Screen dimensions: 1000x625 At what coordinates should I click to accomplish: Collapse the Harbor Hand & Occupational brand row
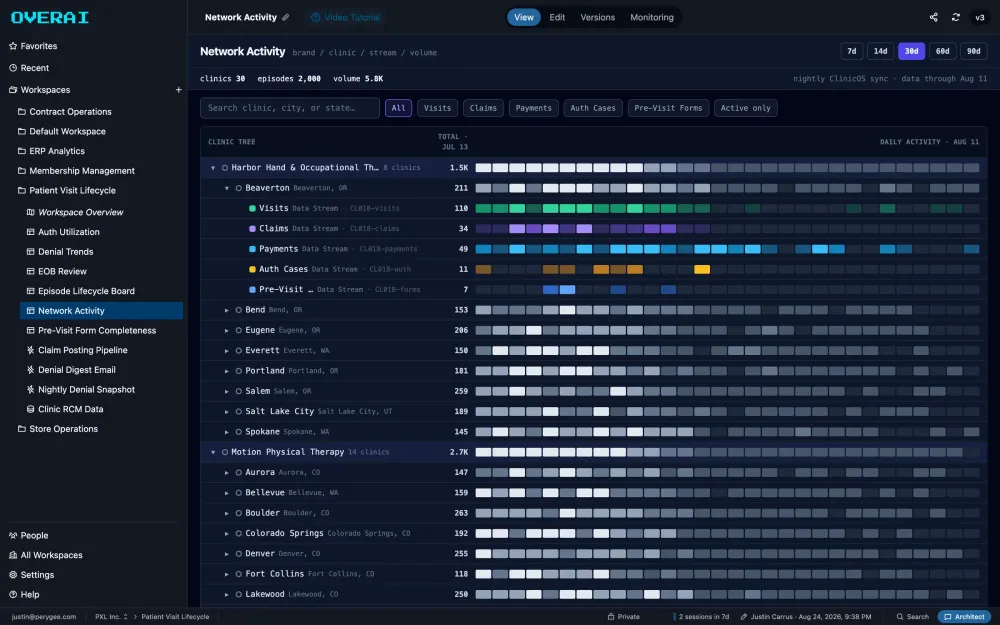point(213,168)
